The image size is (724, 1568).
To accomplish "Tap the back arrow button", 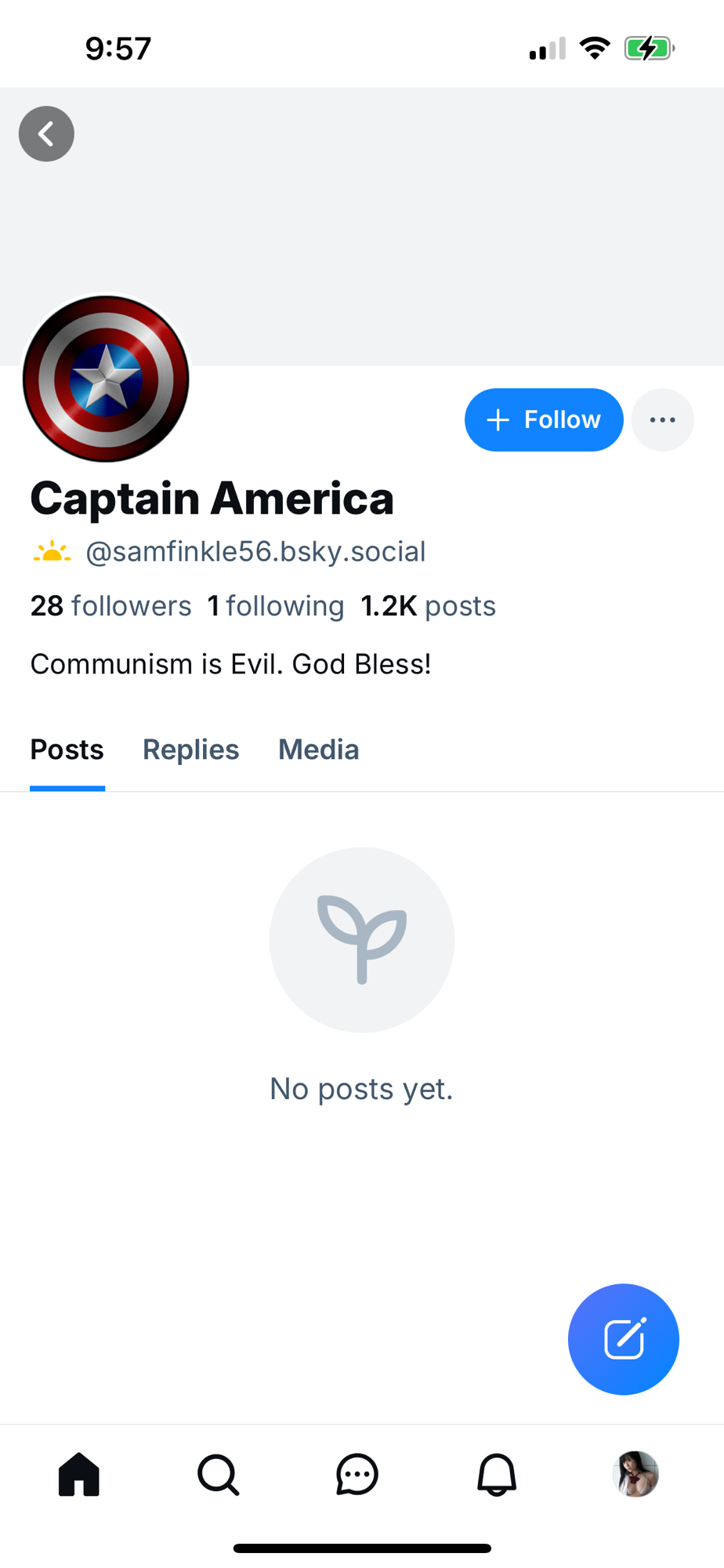I will coord(46,134).
